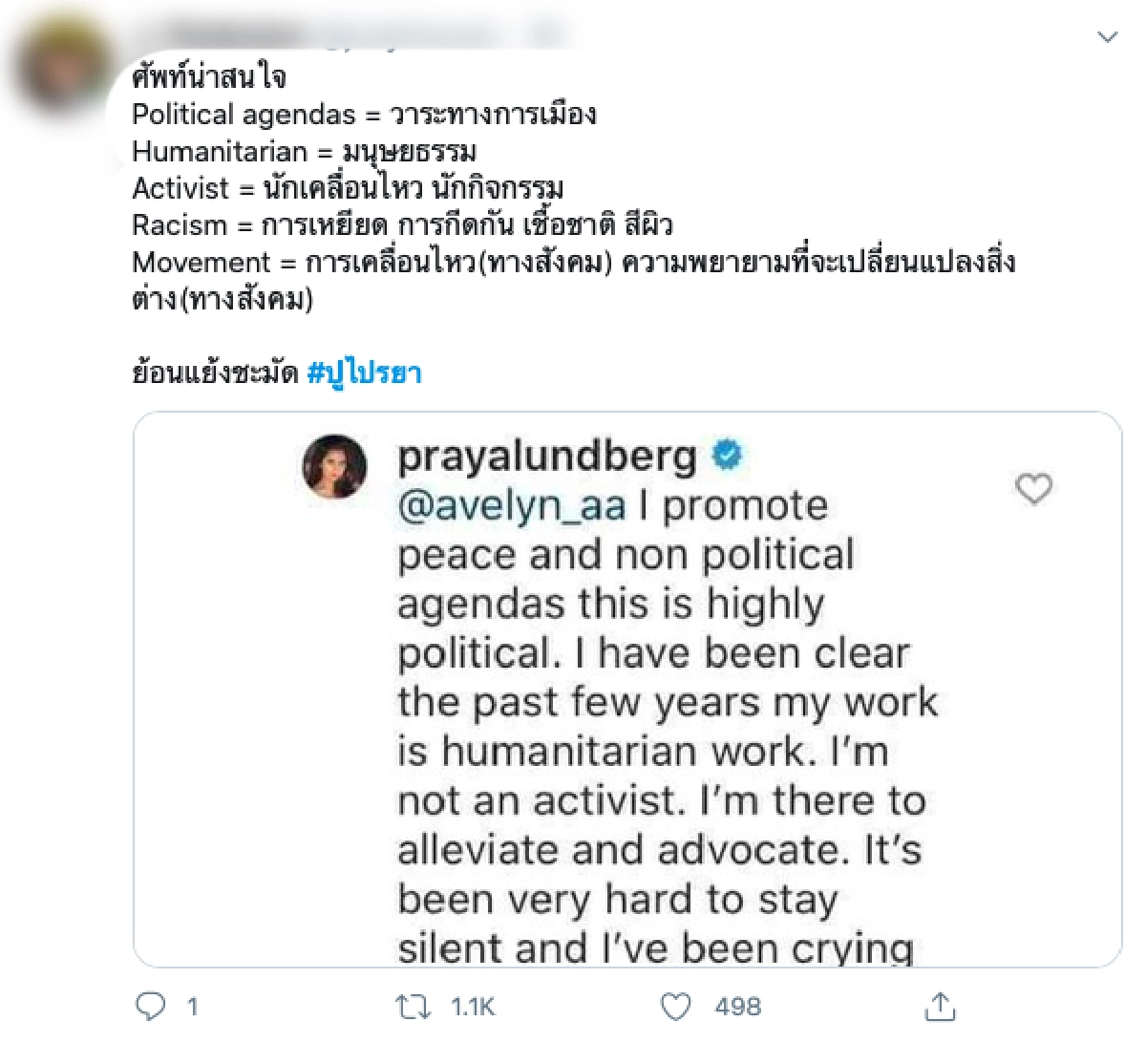Click the heart icon inside the embedded post
1146x1064 pixels.
[1034, 489]
